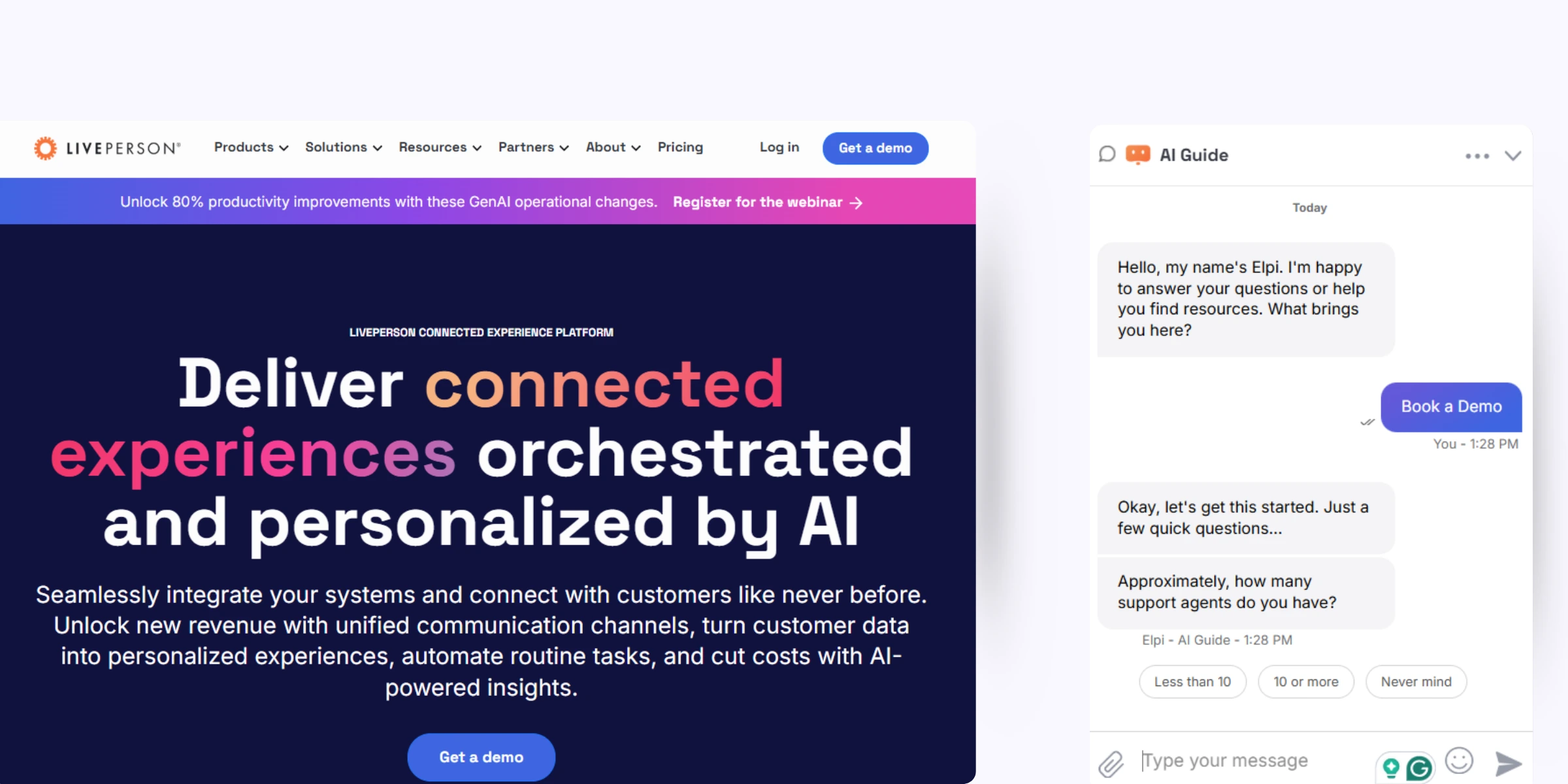
Task: Open the emoji picker in the chat input
Action: tap(1460, 760)
